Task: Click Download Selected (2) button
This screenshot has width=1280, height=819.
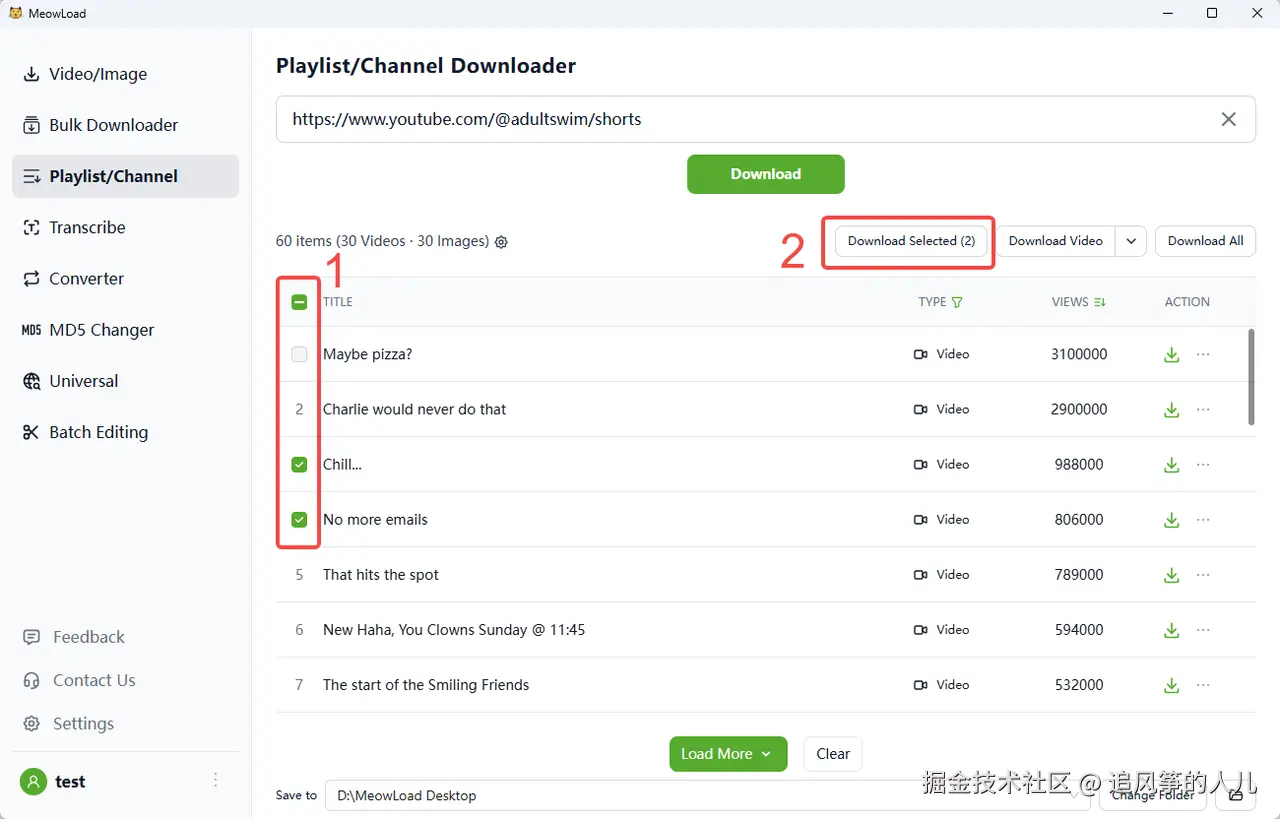Action: tap(911, 241)
